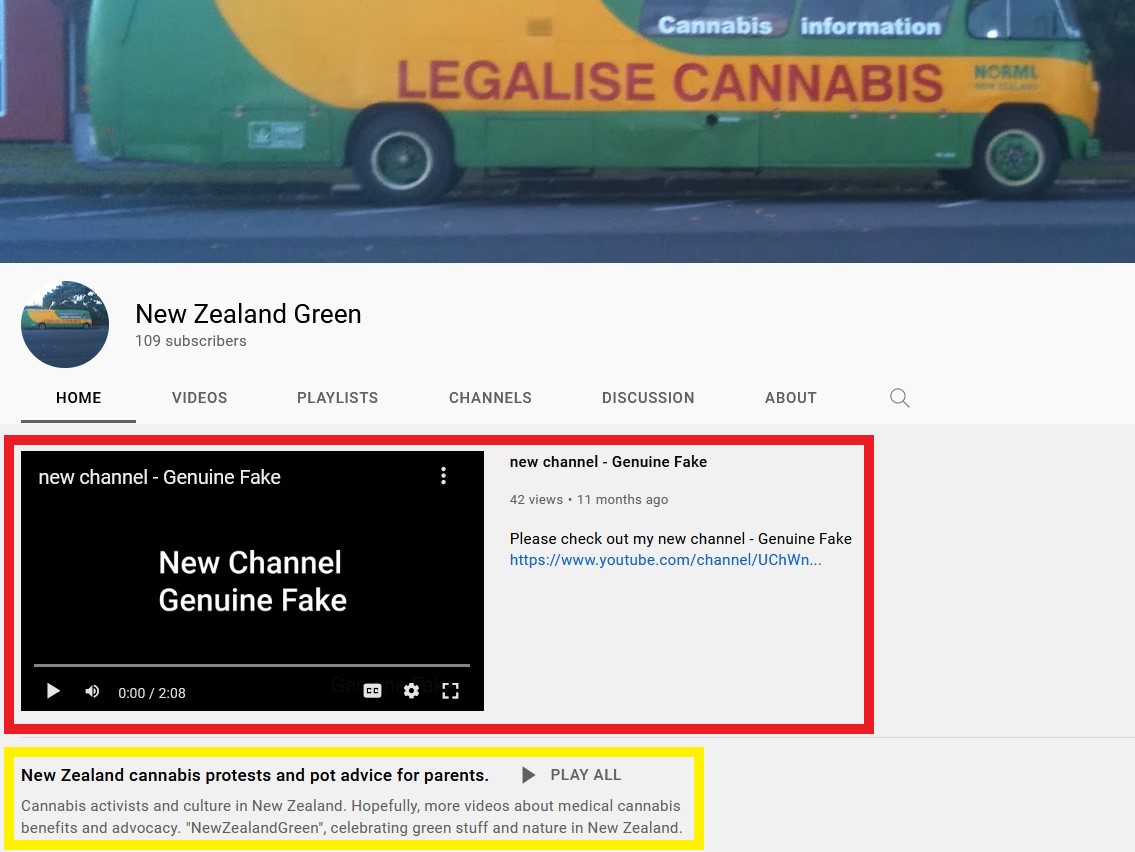Open video settings gear icon
The height and width of the screenshot is (852, 1135).
411,691
